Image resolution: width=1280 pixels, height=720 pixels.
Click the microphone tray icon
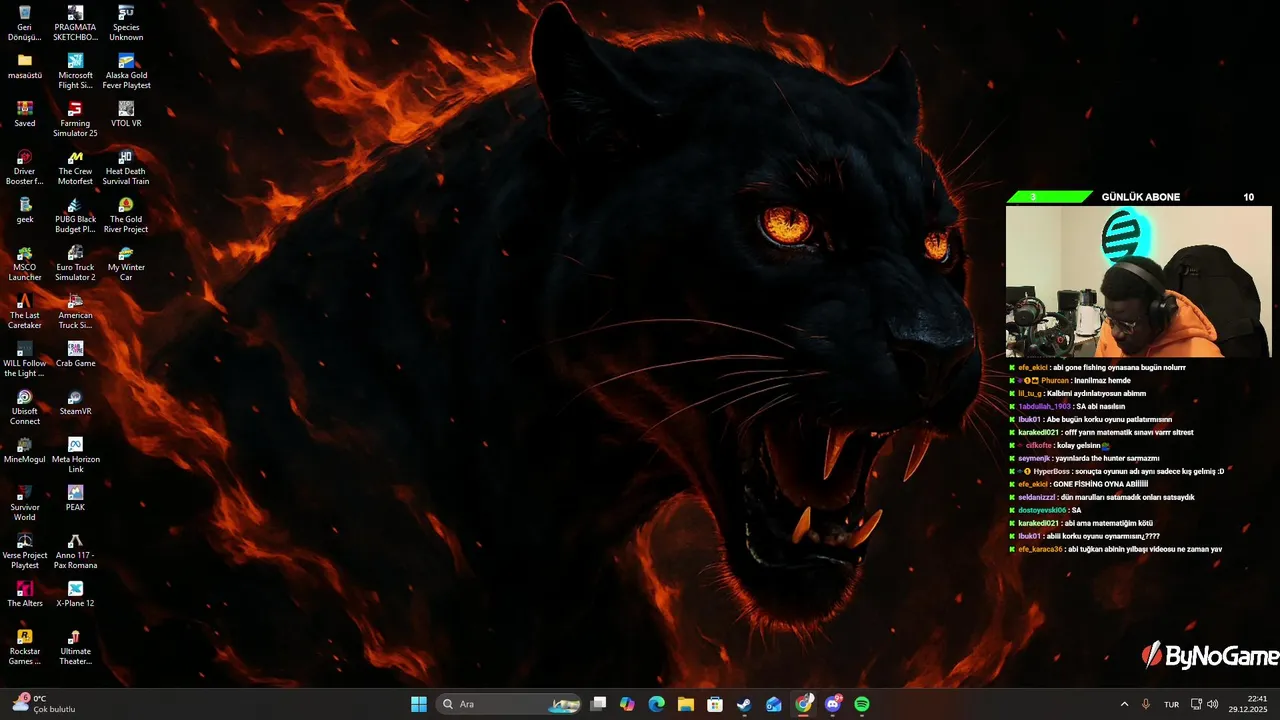(1146, 704)
